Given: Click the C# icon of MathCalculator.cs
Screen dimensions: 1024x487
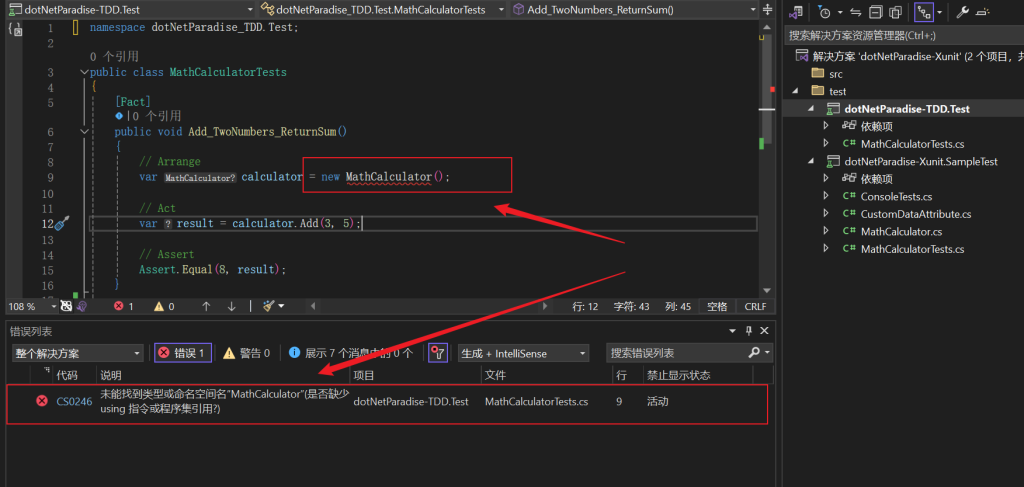Looking at the screenshot, I should 849,231.
